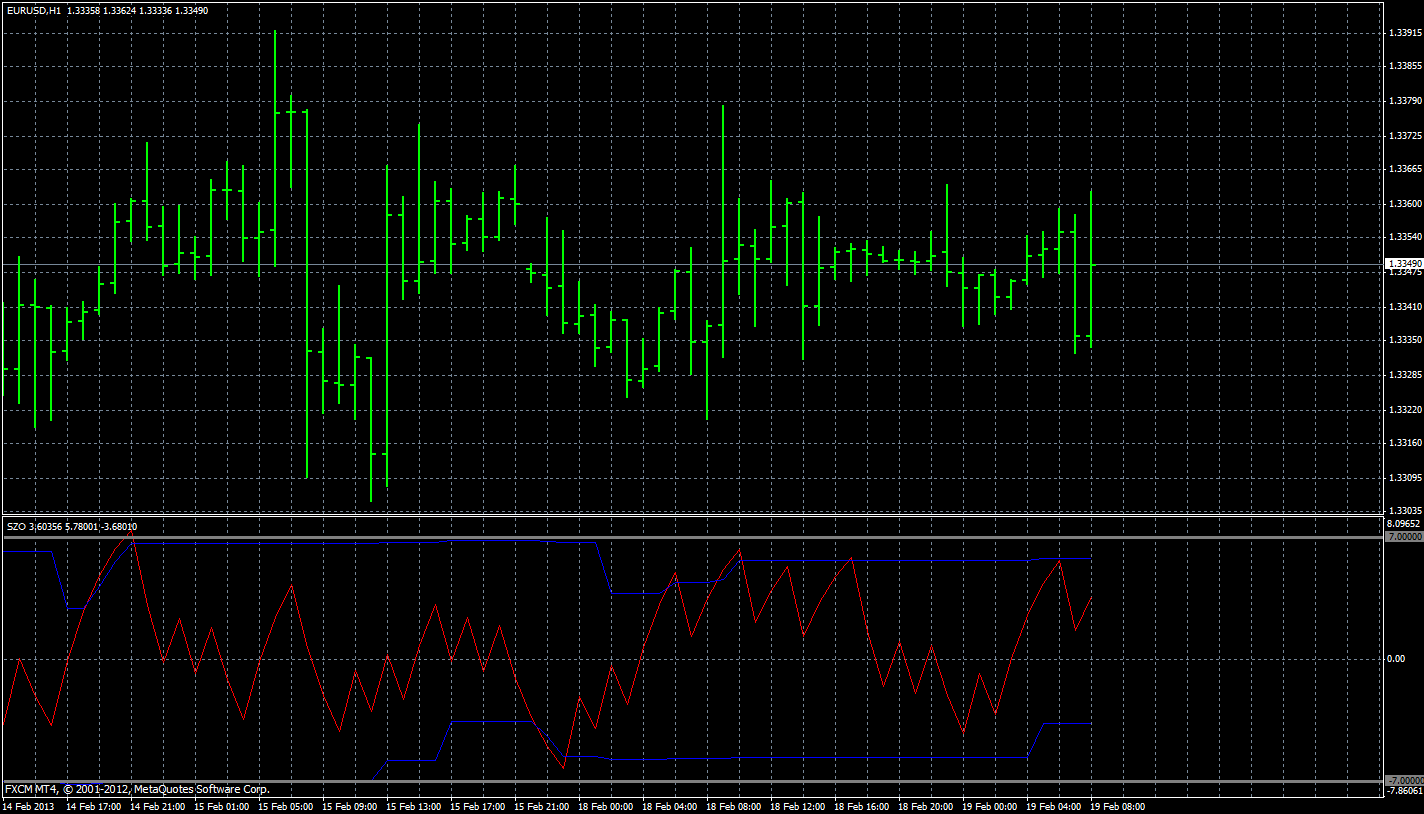This screenshot has width=1424, height=814.
Task: Click the 15 Feb 21:00 time label
Action: pos(541,806)
